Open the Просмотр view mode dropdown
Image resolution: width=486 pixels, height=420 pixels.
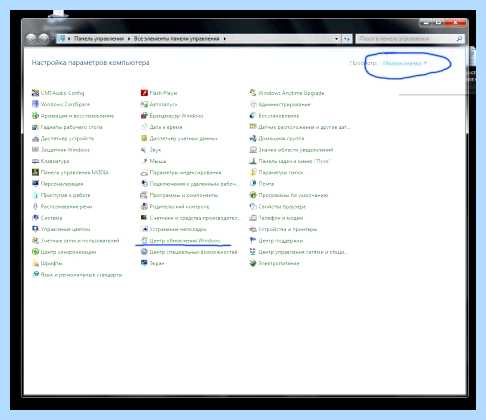pos(404,63)
